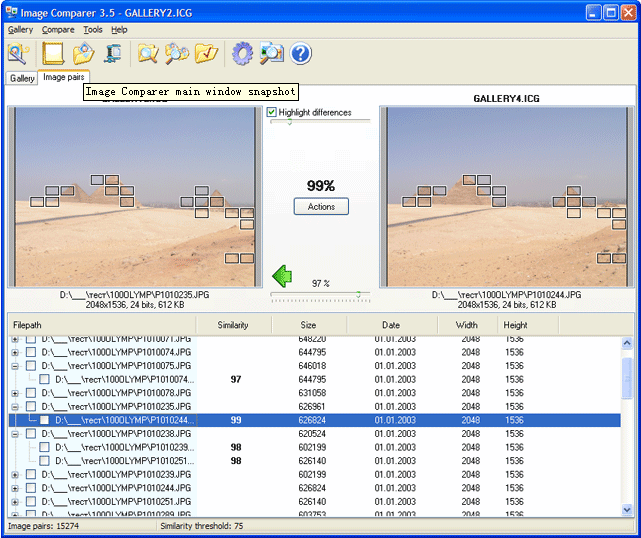Click the blue clamp document toolbar icon
Image resolution: width=641 pixels, height=538 pixels.
tap(114, 53)
